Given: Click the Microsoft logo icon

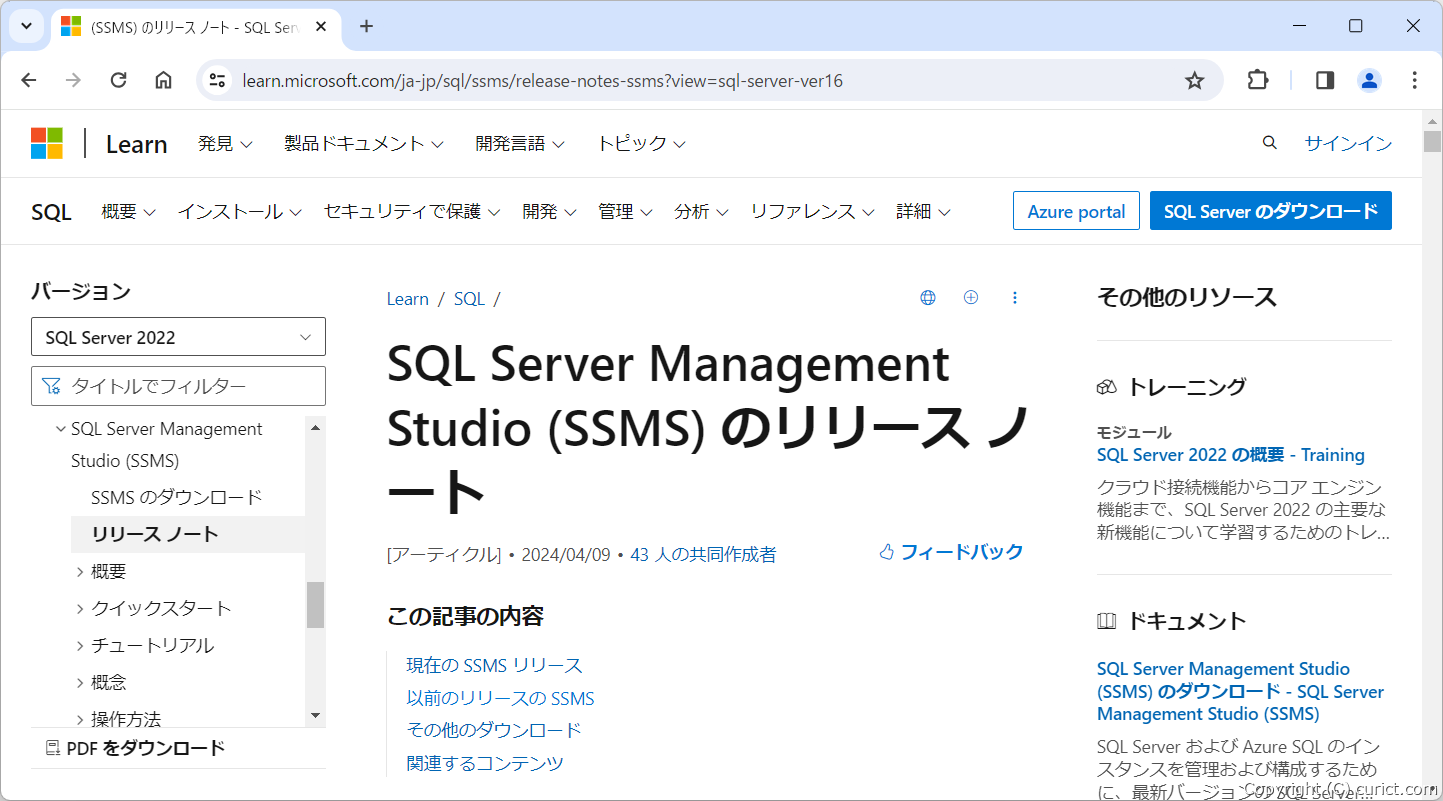Looking at the screenshot, I should tap(46, 142).
